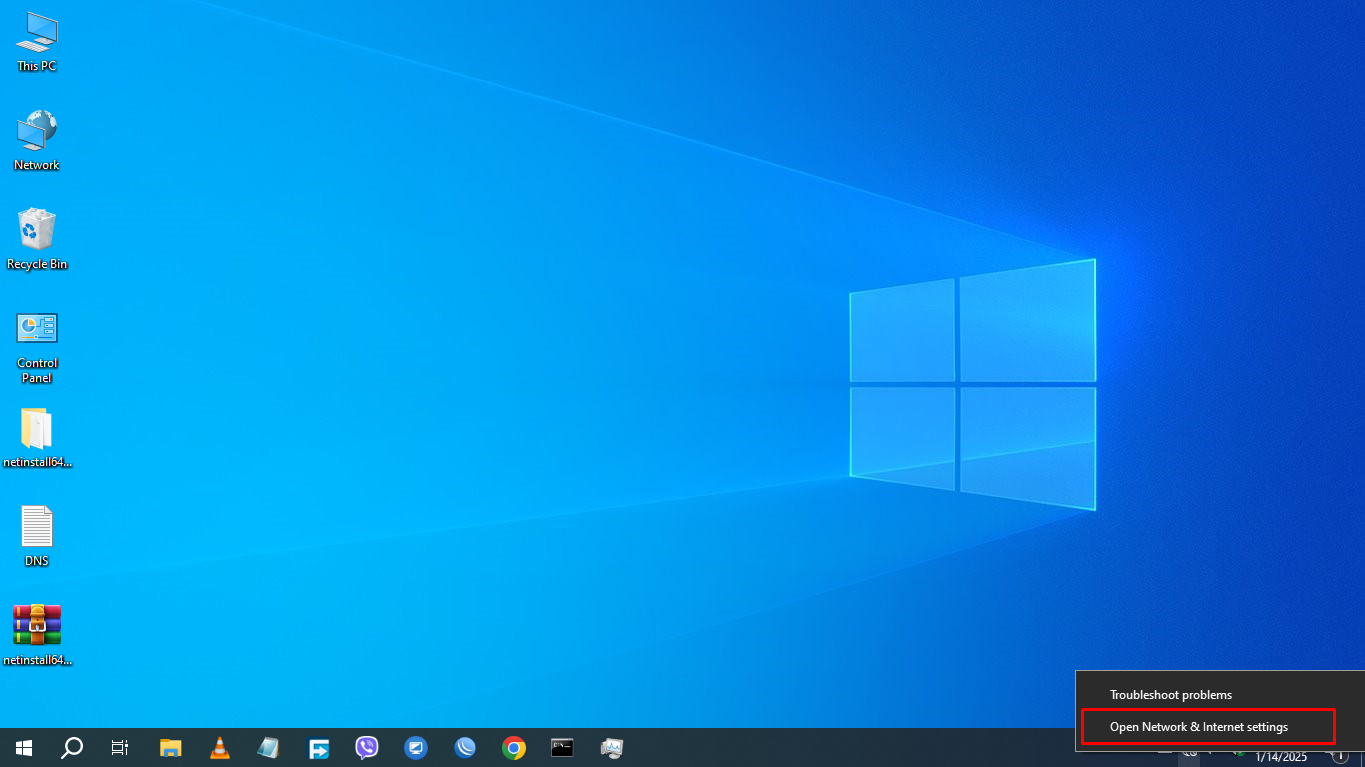
Task: Open Command Prompt from the taskbar
Action: [563, 748]
